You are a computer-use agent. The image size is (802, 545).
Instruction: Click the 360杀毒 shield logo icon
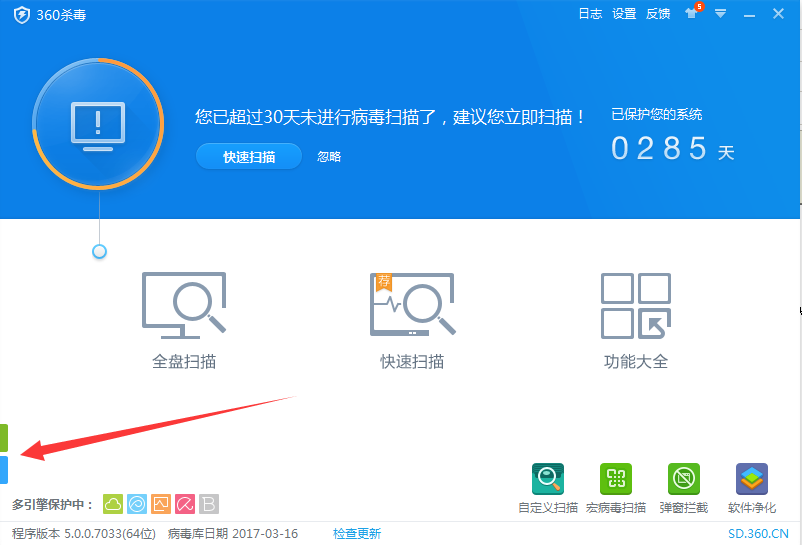[21, 15]
